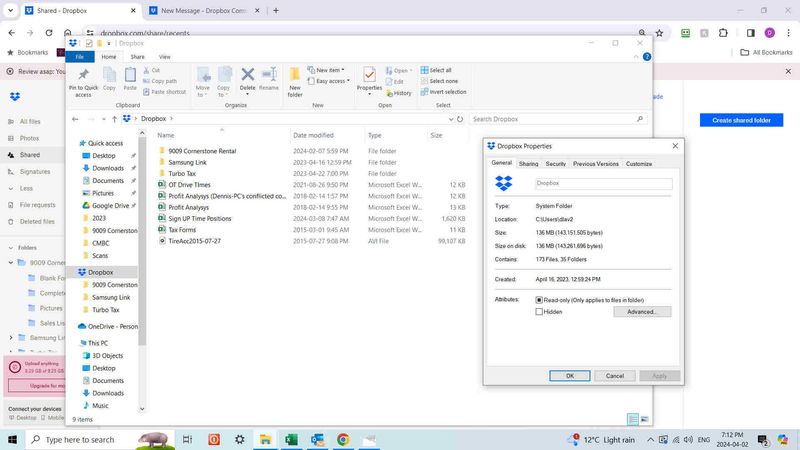Click the Pin to Quick access icon

83,78
